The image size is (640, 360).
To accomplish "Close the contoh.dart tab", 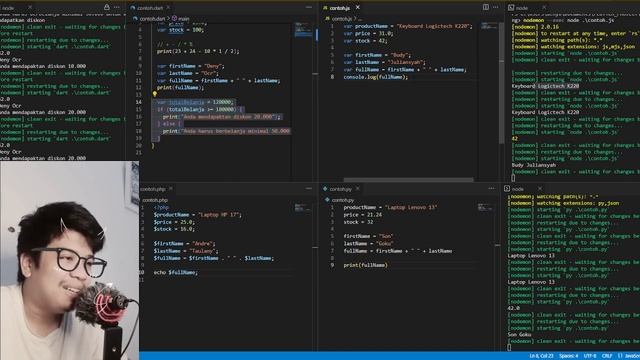I will pos(169,7).
